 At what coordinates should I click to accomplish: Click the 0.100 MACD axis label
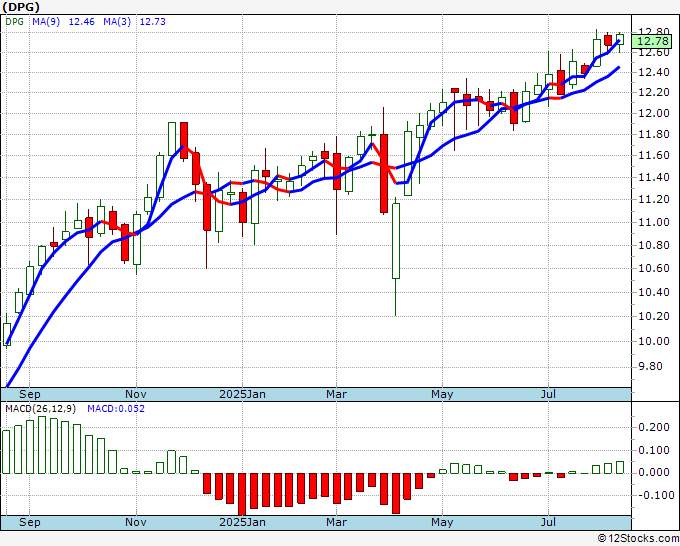tap(654, 451)
